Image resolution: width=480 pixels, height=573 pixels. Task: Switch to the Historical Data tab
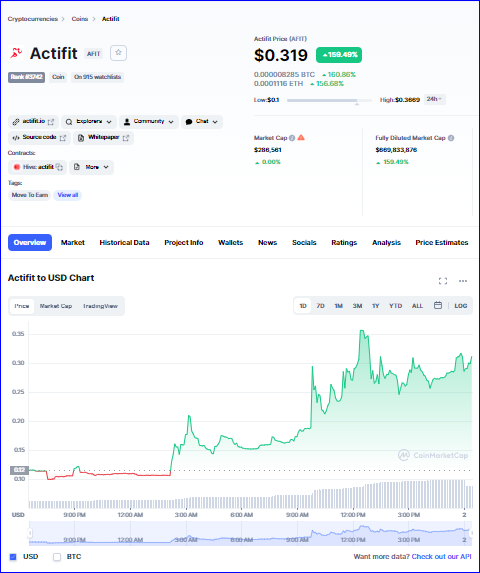click(124, 243)
